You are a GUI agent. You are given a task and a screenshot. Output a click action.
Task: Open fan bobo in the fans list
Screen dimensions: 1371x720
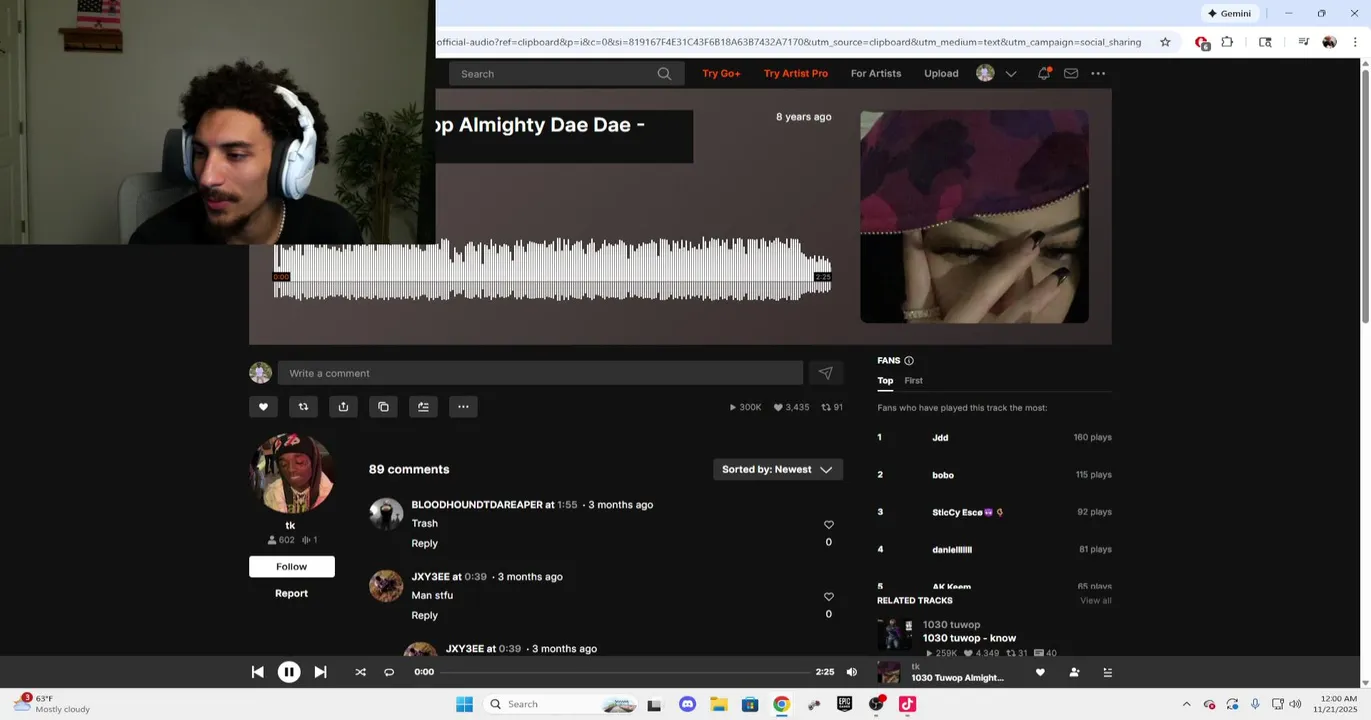click(x=942, y=475)
